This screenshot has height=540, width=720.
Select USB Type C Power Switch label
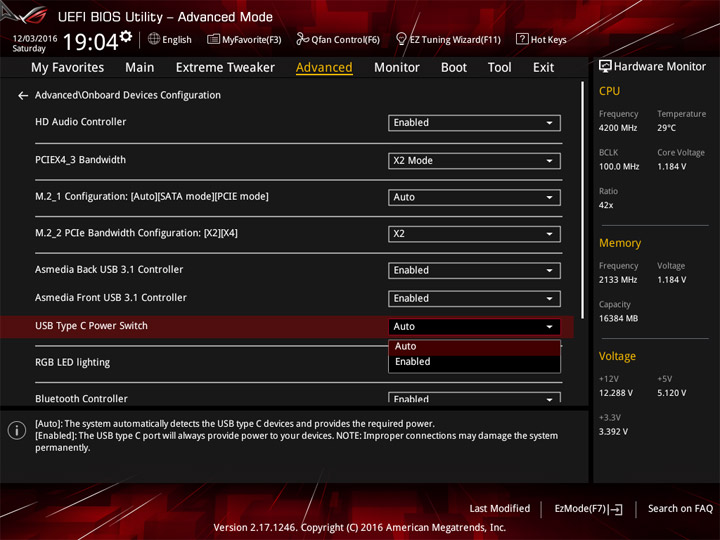91,326
